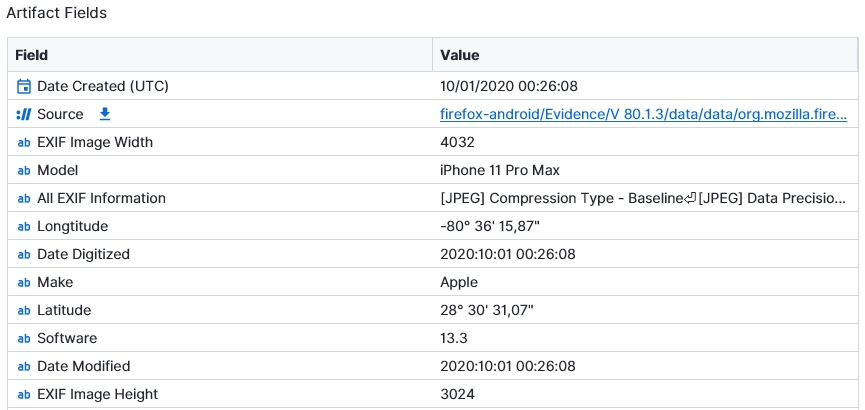Click the calendar icon beside Date Created
Viewport: 865px width, 410px height.
click(24, 86)
